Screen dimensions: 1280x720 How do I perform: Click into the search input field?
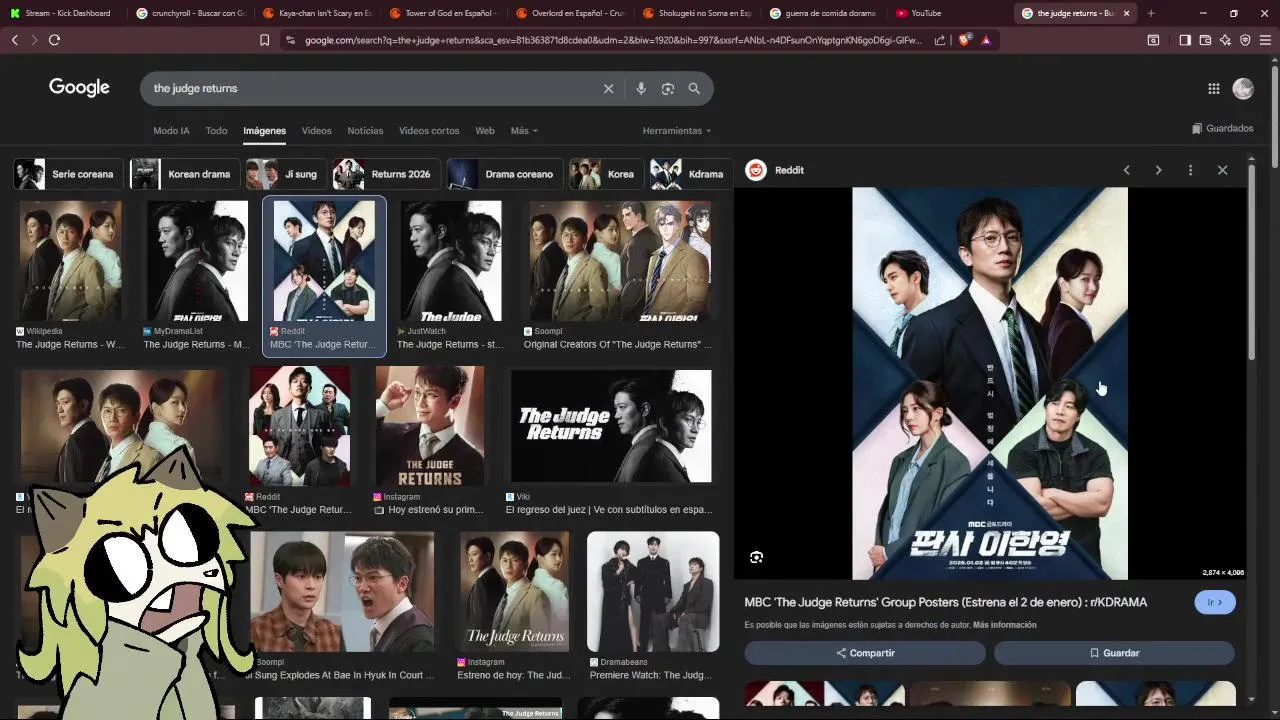(370, 88)
